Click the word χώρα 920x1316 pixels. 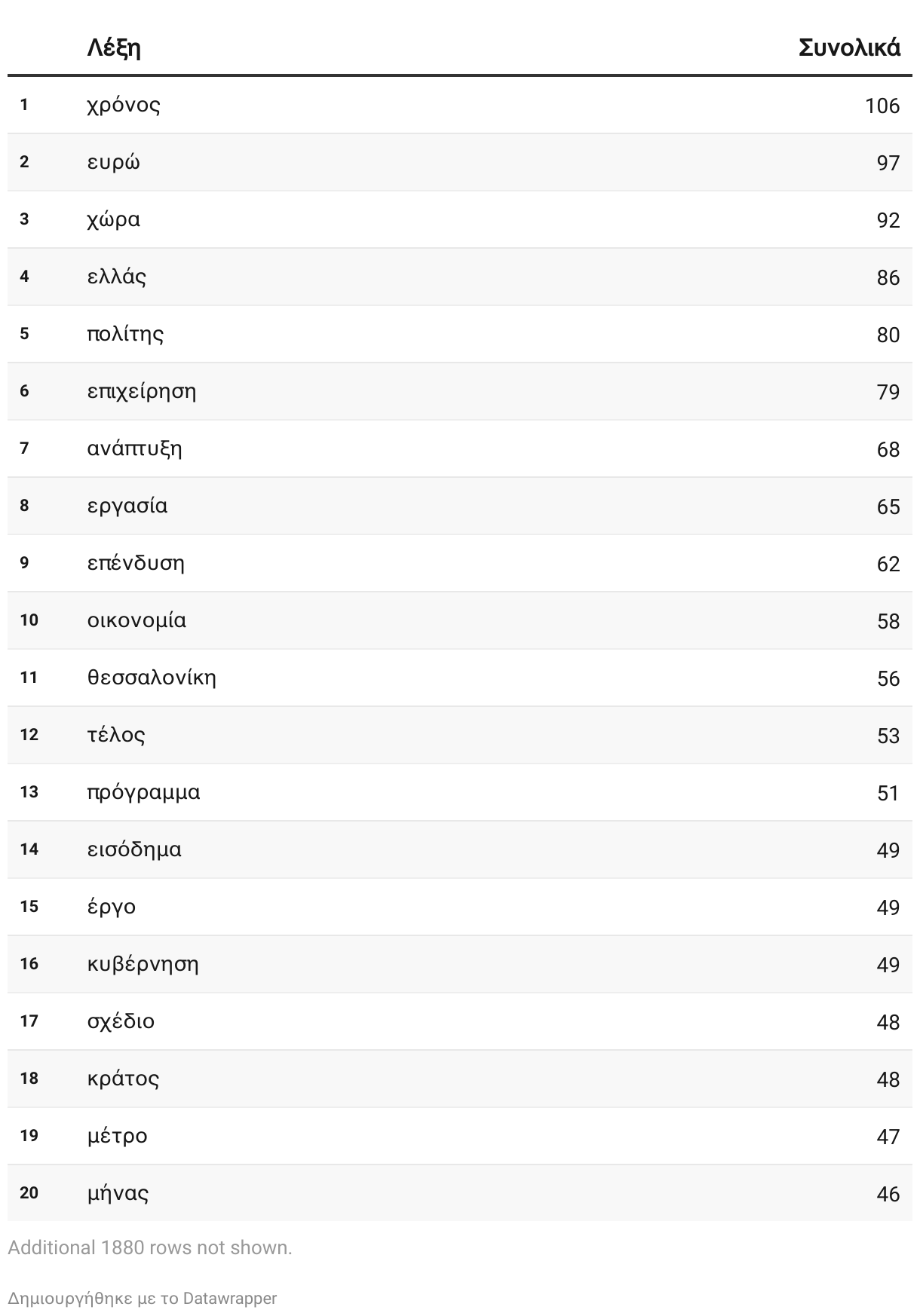[x=114, y=220]
